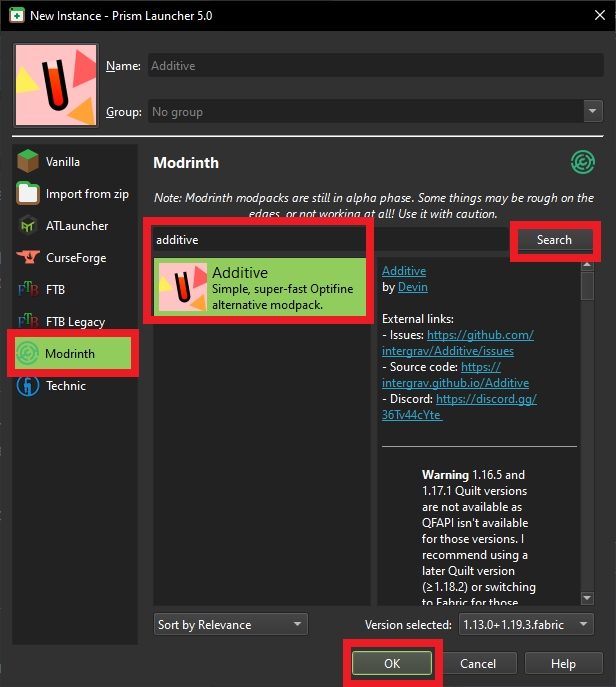This screenshot has width=616, height=687.
Task: Switch to the Vanilla page
Action: pyautogui.click(x=74, y=161)
